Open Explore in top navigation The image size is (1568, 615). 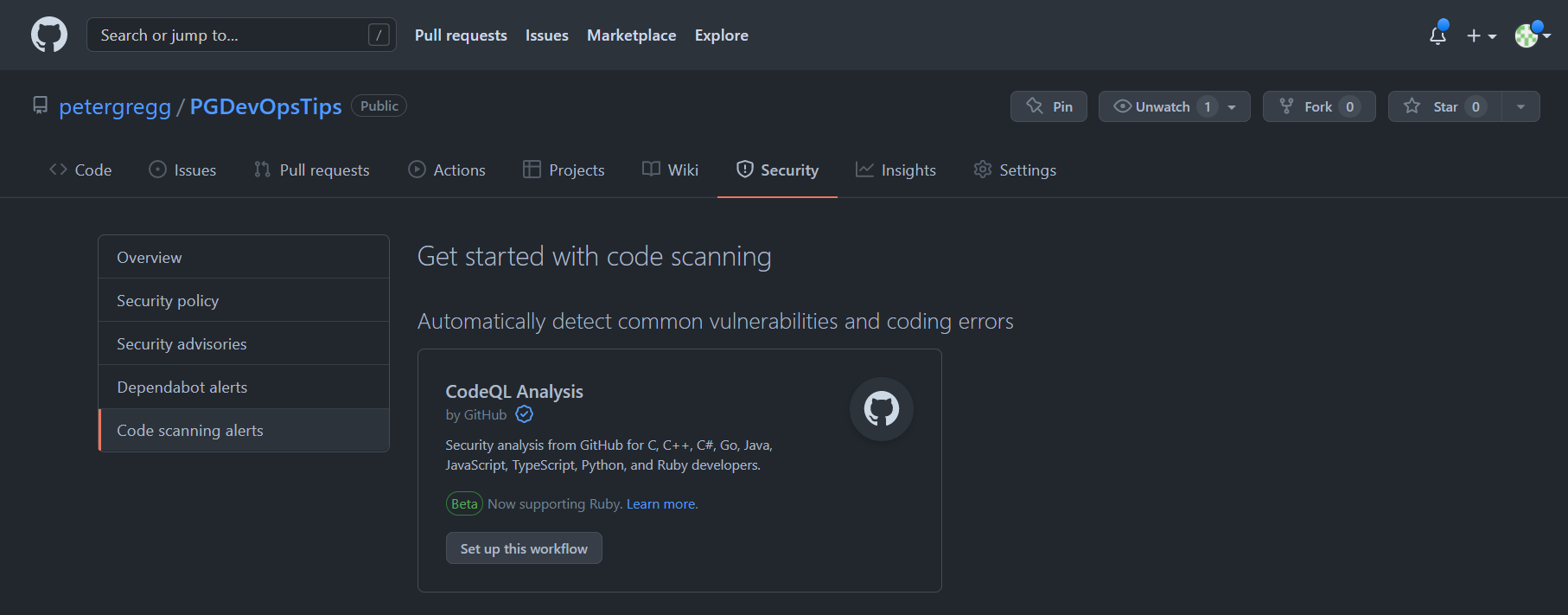point(722,35)
